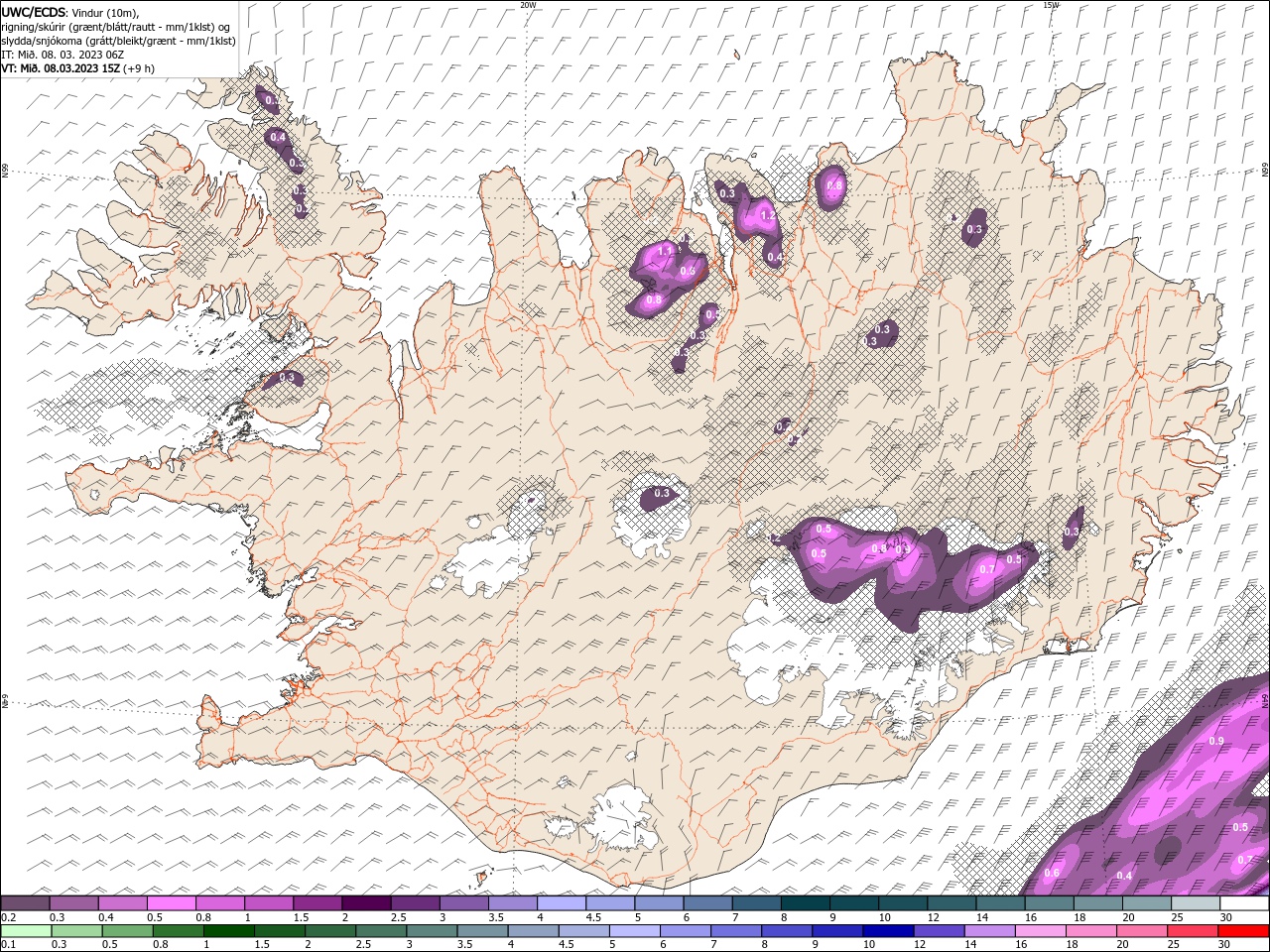Click the light grey 25 swatch in the upper legend
This screenshot has width=1270, height=952.
point(1196,903)
